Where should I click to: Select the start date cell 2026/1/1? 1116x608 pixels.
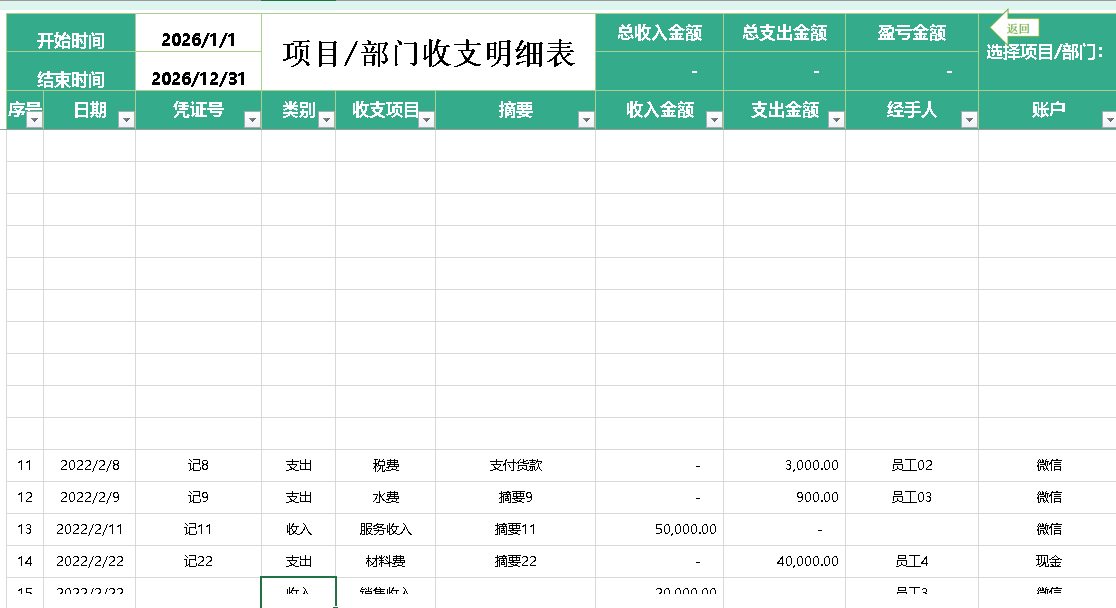pyautogui.click(x=198, y=40)
